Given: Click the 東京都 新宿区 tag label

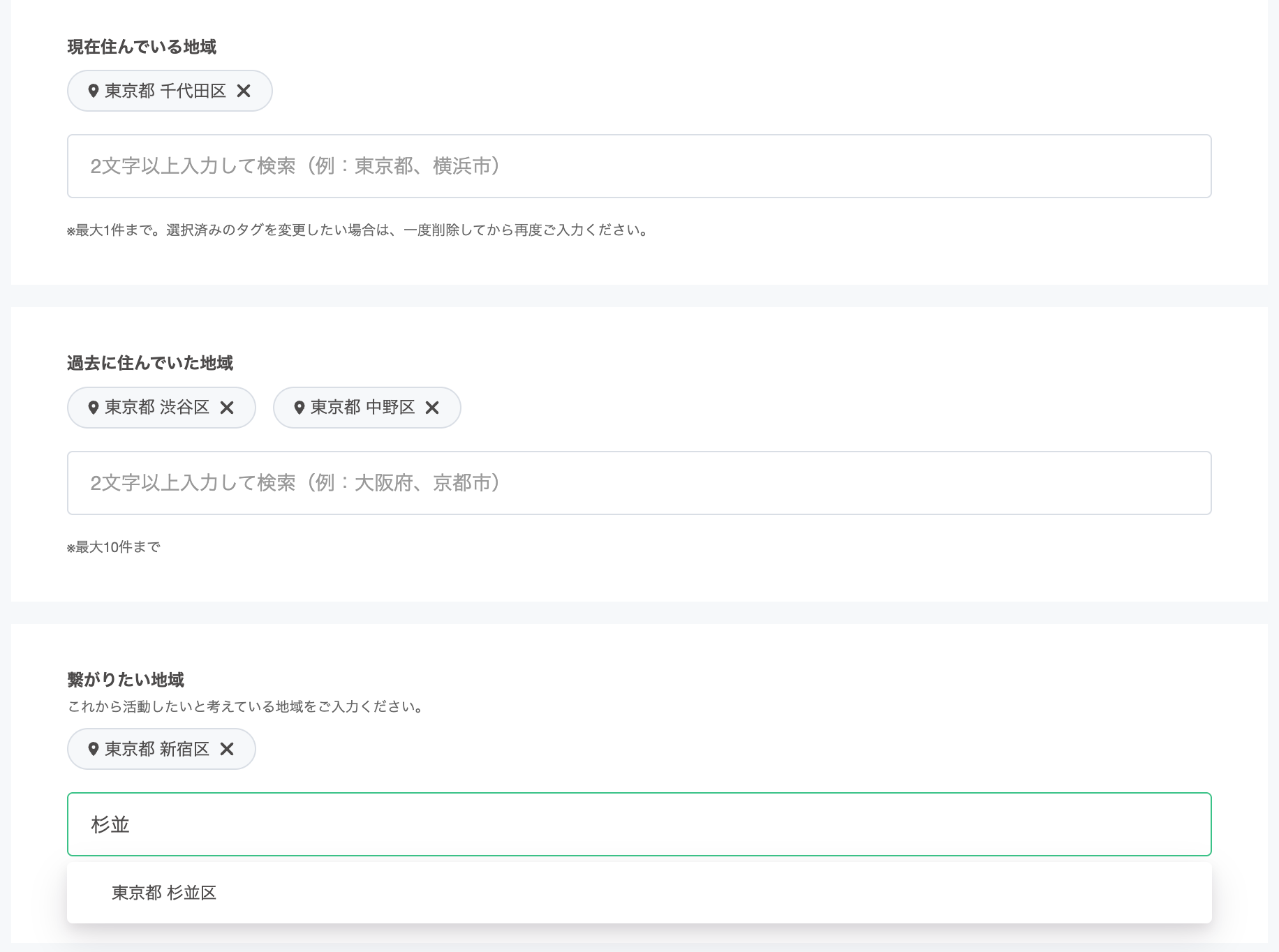Looking at the screenshot, I should (x=157, y=749).
